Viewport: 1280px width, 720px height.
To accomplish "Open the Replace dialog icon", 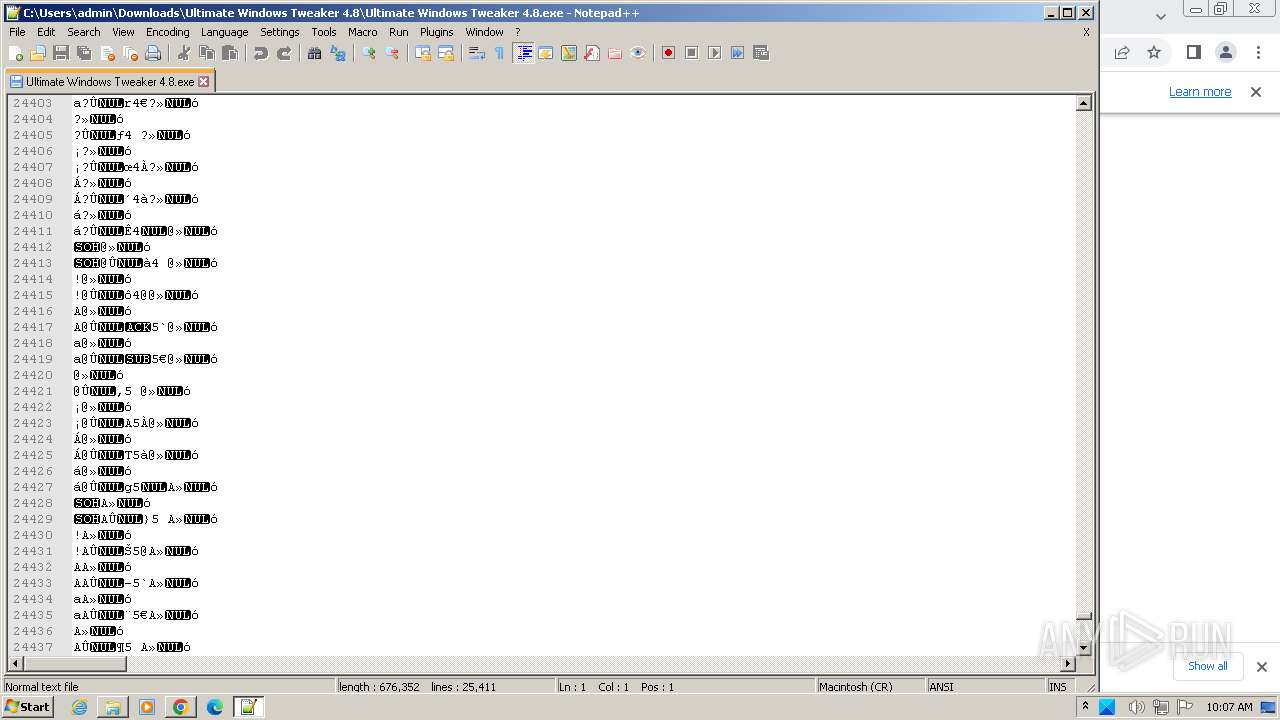I will click(x=338, y=53).
